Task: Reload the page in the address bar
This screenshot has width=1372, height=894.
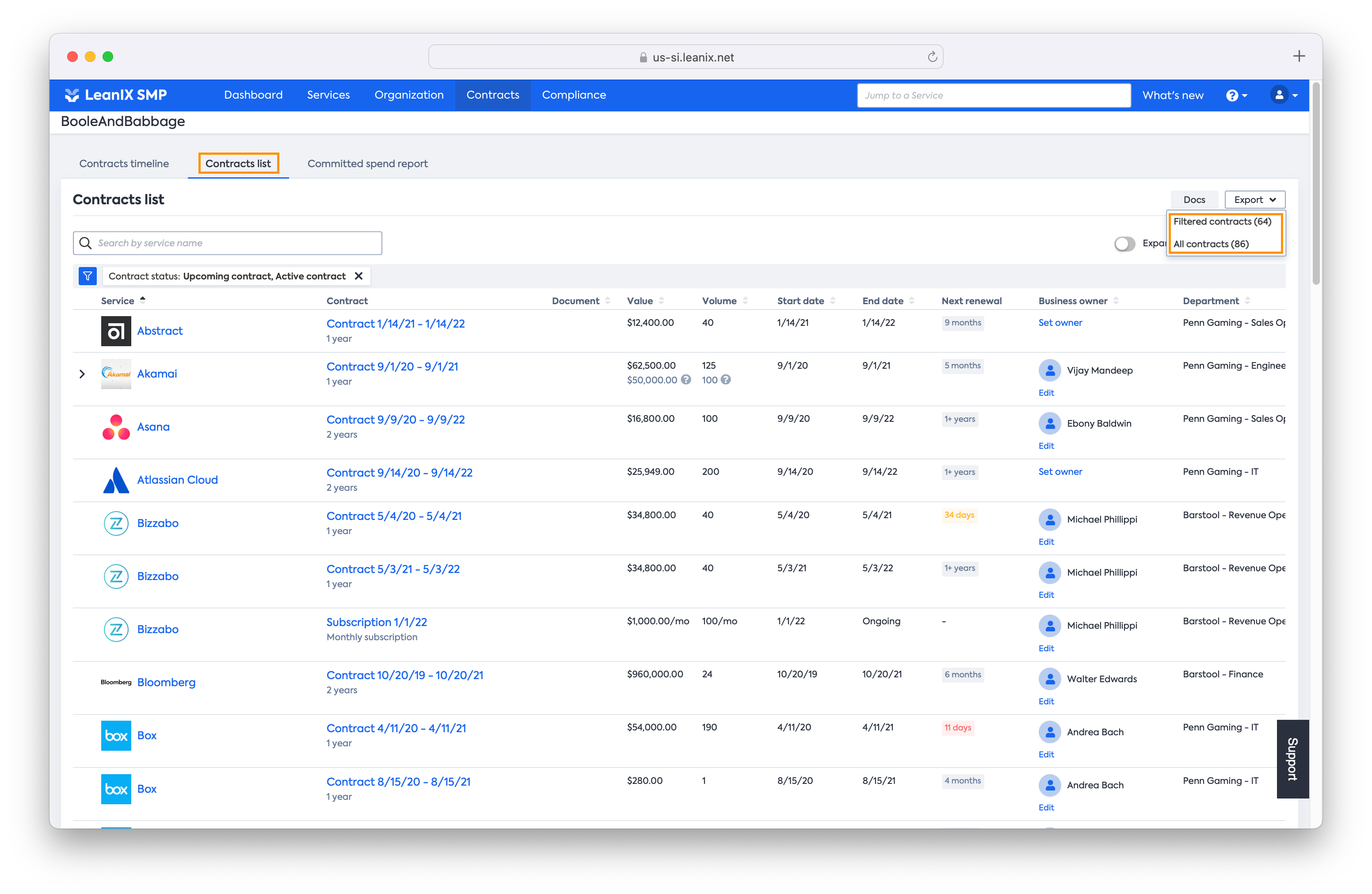Action: click(x=932, y=57)
